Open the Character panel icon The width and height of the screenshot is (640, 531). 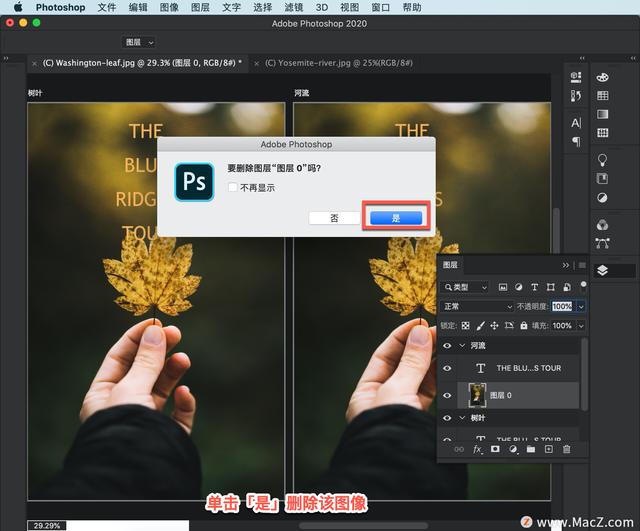[576, 122]
